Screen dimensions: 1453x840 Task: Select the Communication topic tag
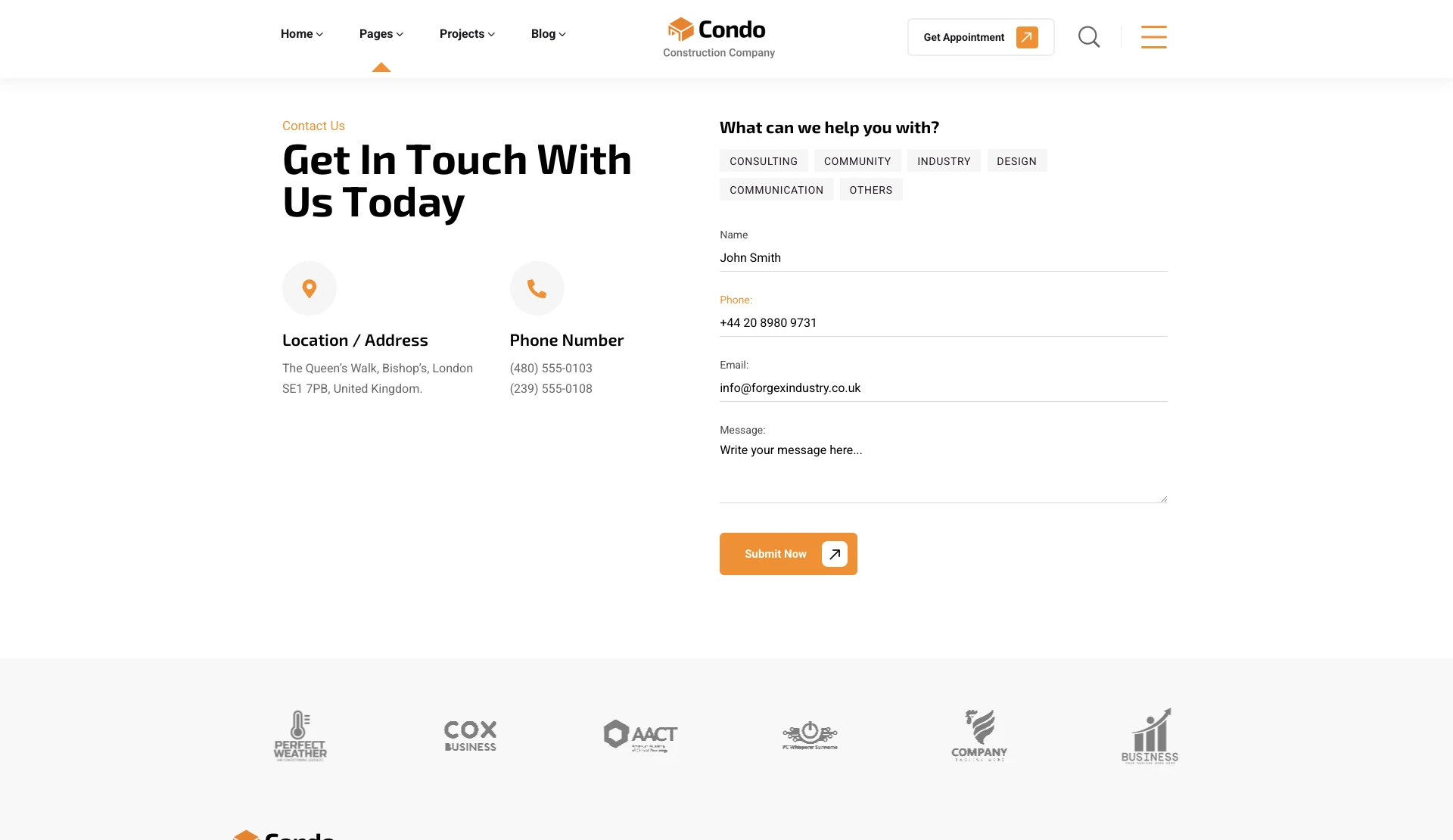click(x=776, y=190)
